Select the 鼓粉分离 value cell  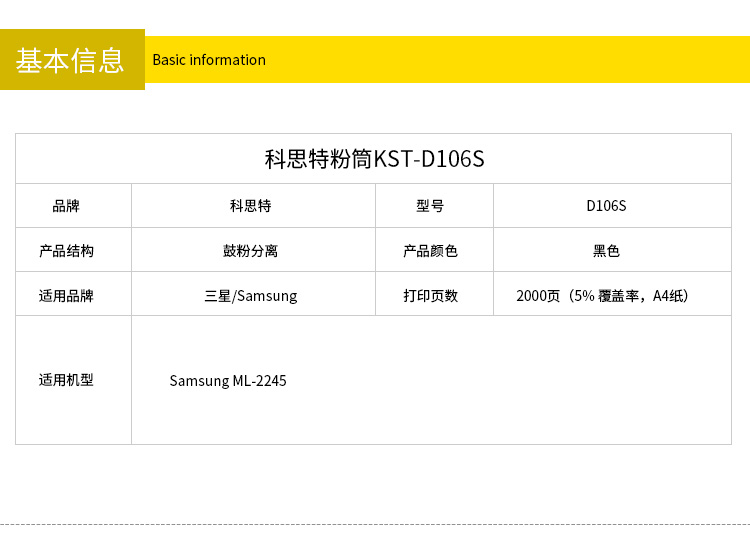coord(251,251)
